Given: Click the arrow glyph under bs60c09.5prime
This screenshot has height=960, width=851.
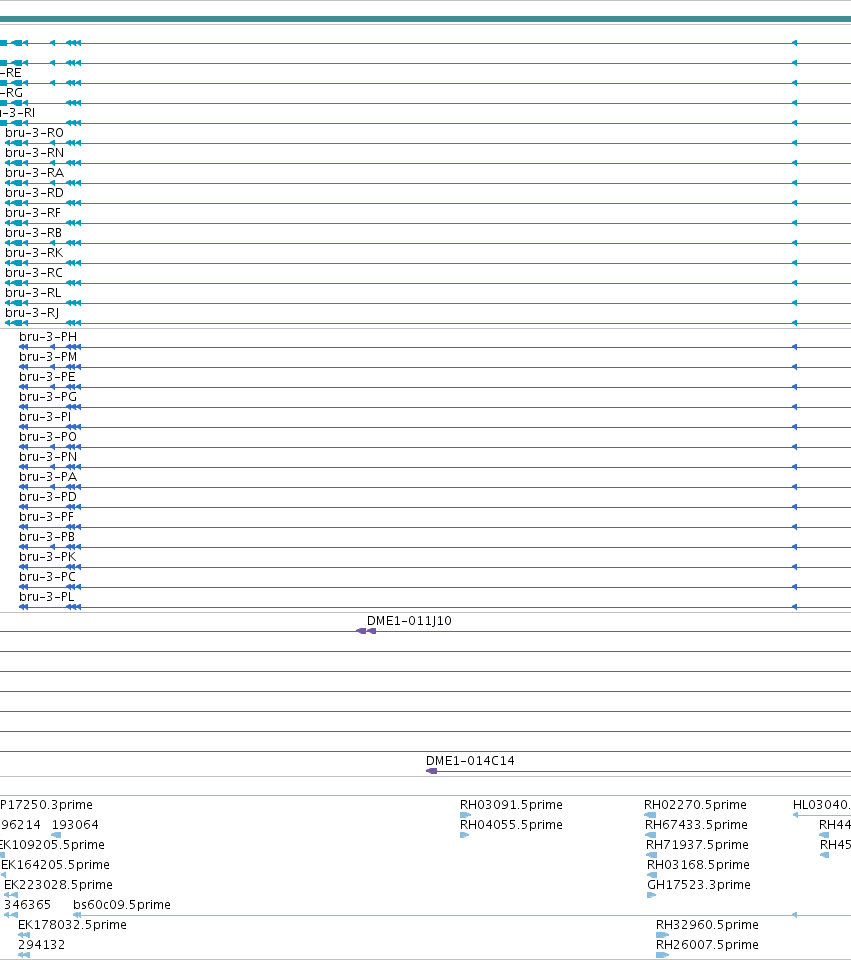Looking at the screenshot, I should click(77, 915).
